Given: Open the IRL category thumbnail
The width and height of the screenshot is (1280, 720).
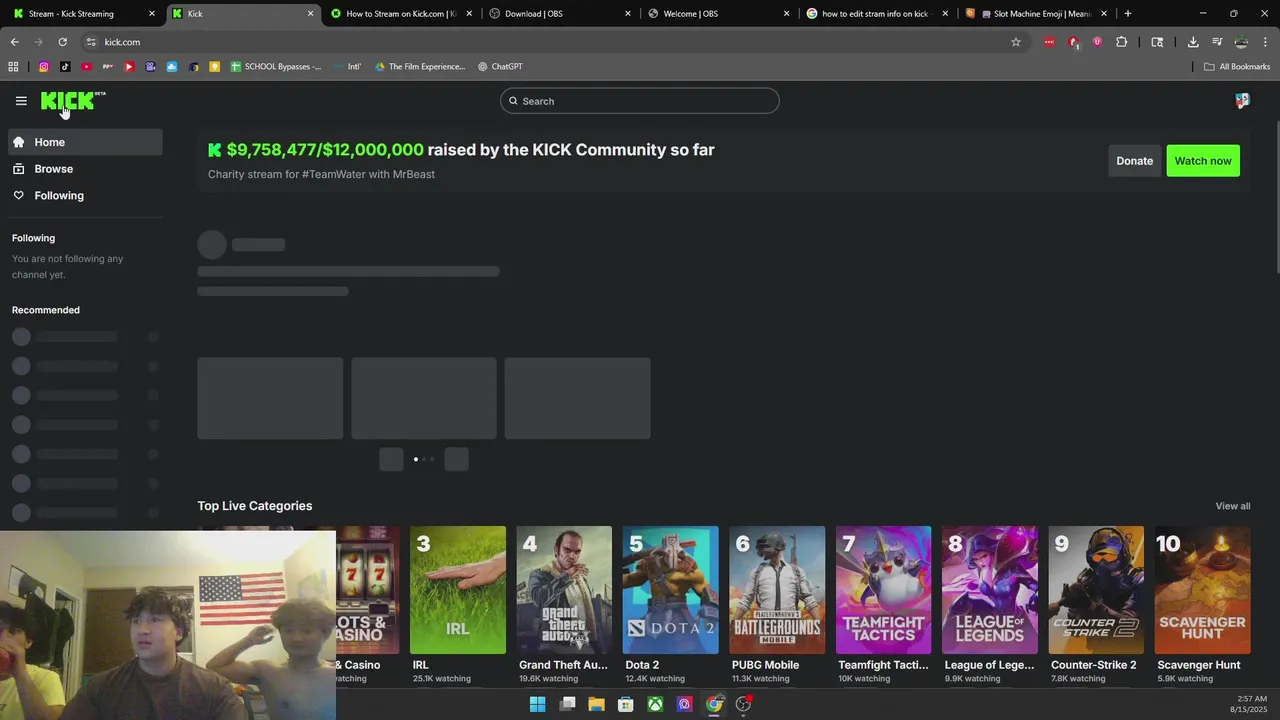Looking at the screenshot, I should coord(458,590).
